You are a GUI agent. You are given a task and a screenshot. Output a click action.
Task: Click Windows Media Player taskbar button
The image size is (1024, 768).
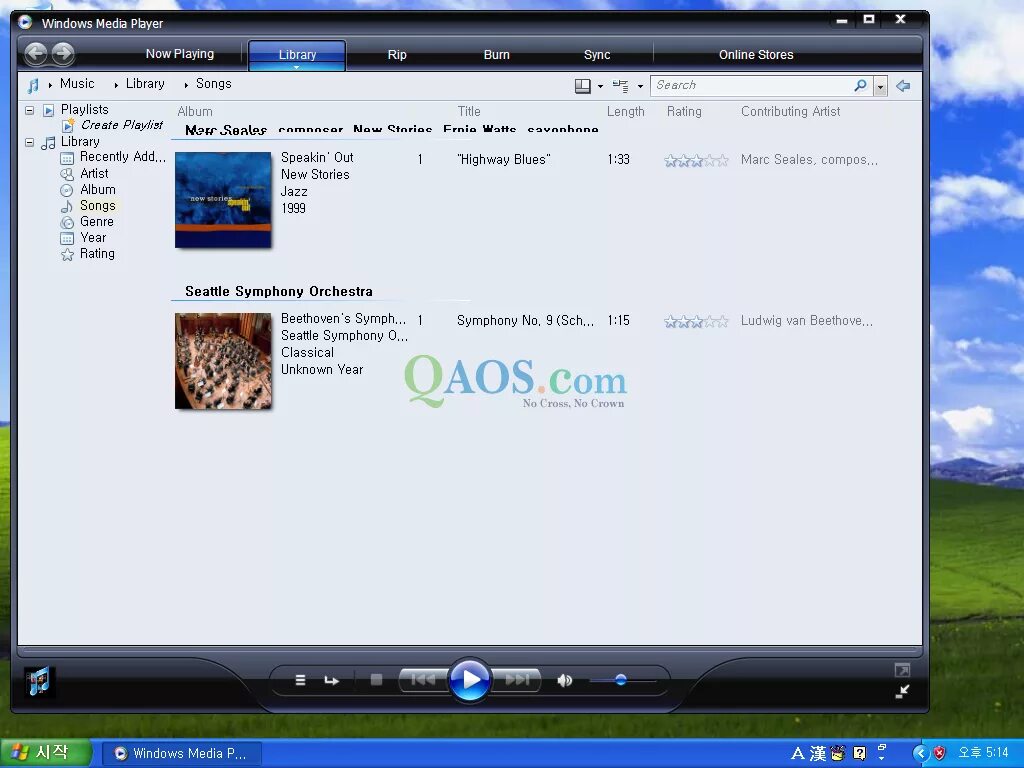tap(182, 753)
